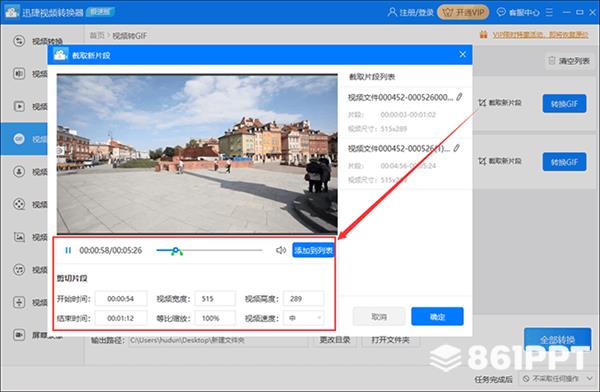
Task: Open the hamburger menu in title bar
Action: (x=549, y=12)
